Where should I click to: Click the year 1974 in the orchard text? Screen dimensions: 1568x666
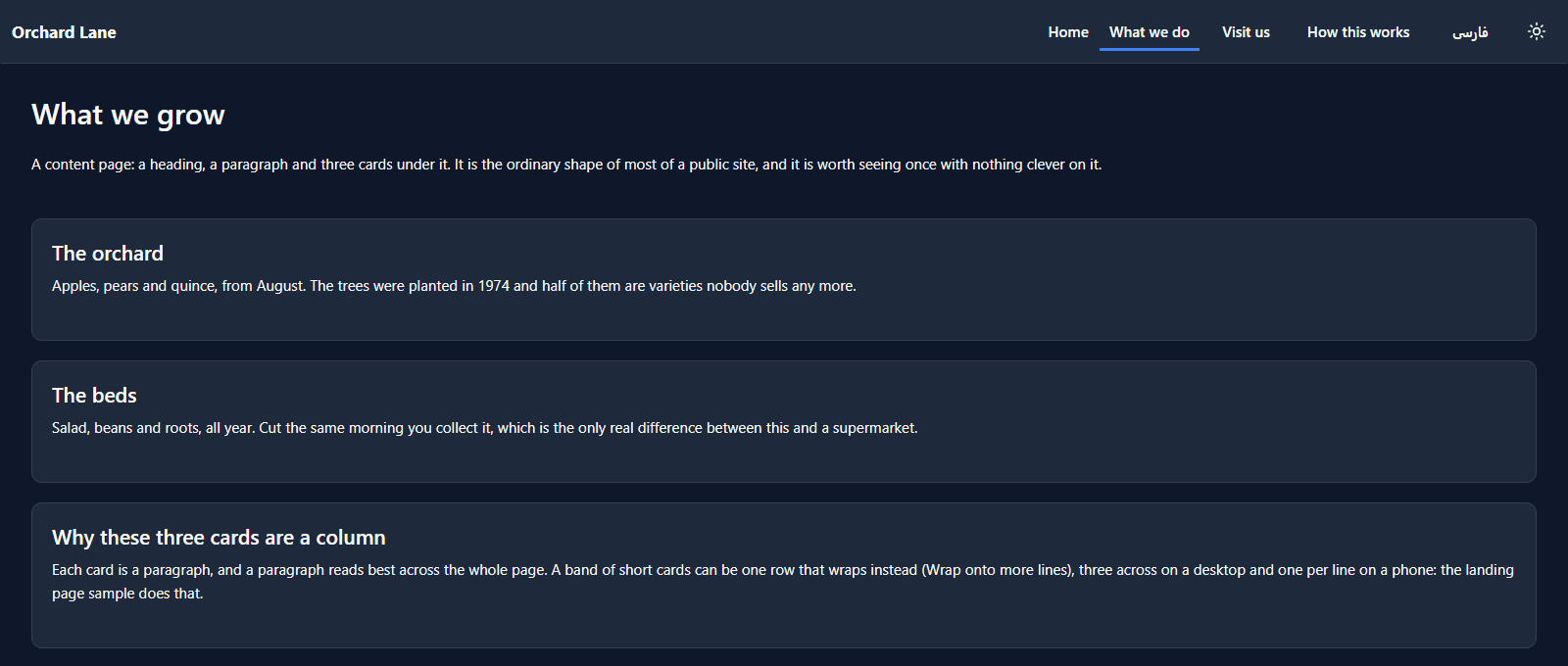coord(494,286)
